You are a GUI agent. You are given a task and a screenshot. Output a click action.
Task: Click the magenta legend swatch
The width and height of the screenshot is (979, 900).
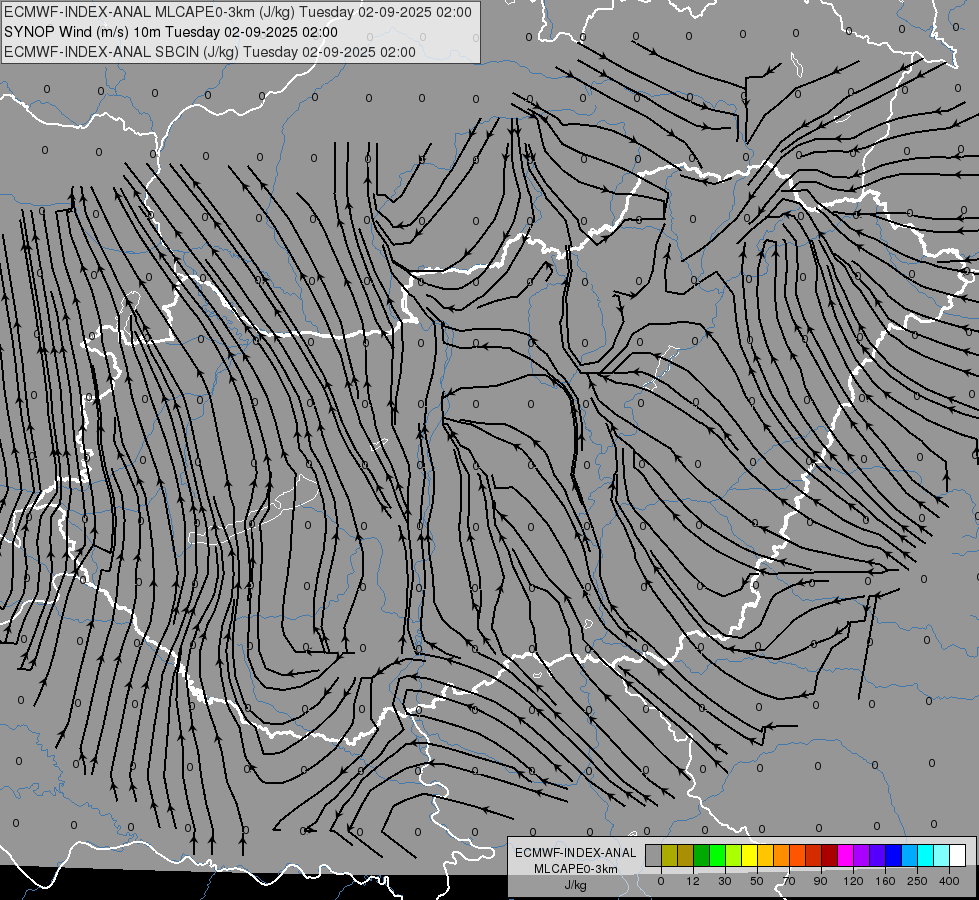pyautogui.click(x=845, y=855)
